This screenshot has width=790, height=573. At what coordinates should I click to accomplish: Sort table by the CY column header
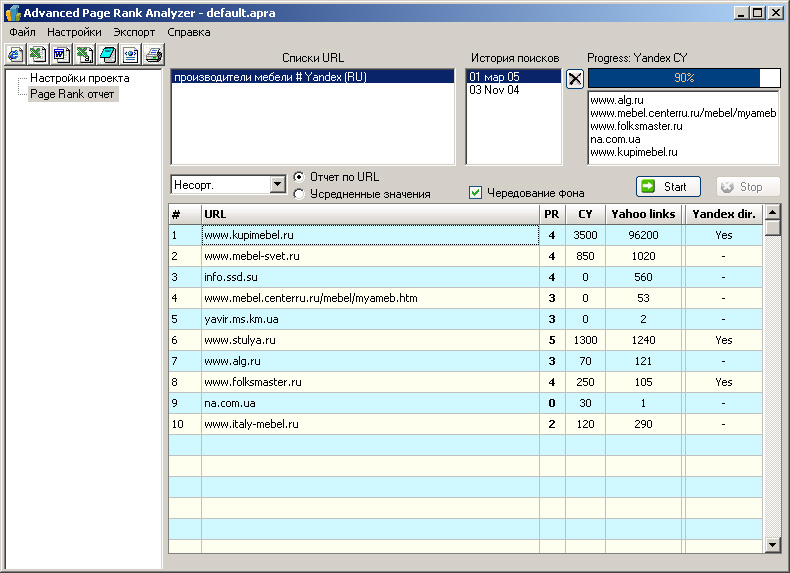click(585, 214)
